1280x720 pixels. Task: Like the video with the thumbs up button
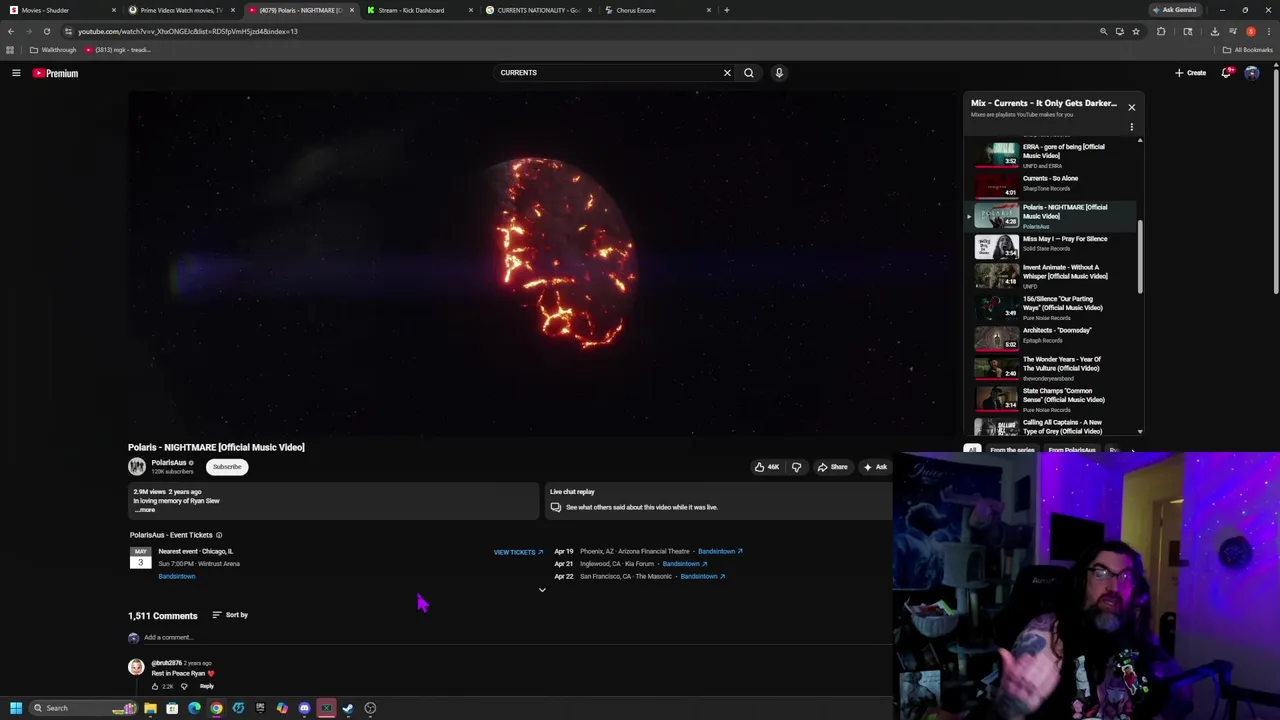[x=767, y=467]
